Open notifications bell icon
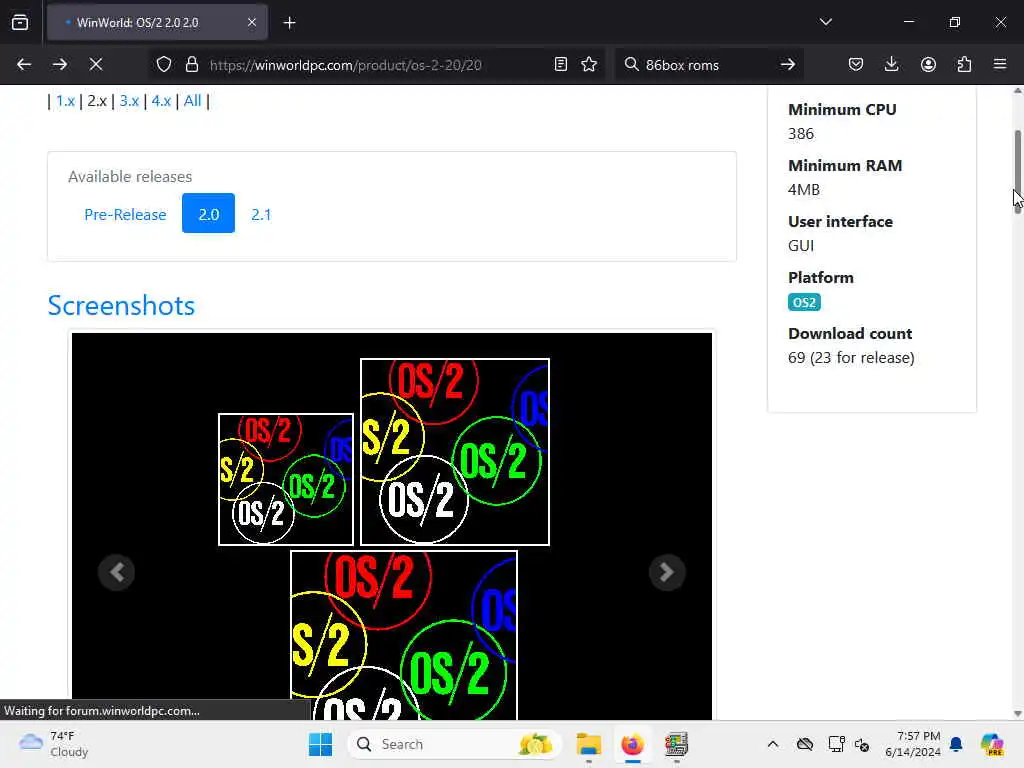The width and height of the screenshot is (1024, 768). click(956, 744)
